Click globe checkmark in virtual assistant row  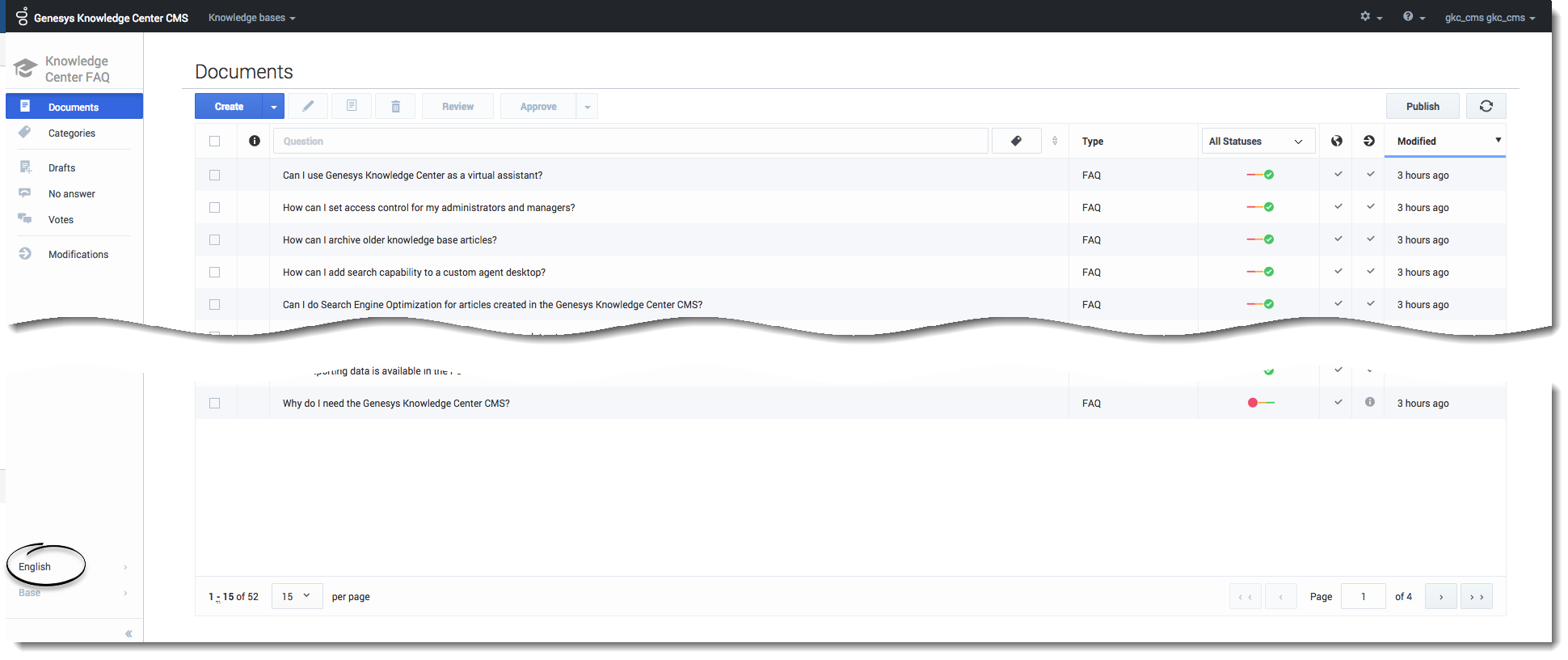pos(1338,174)
